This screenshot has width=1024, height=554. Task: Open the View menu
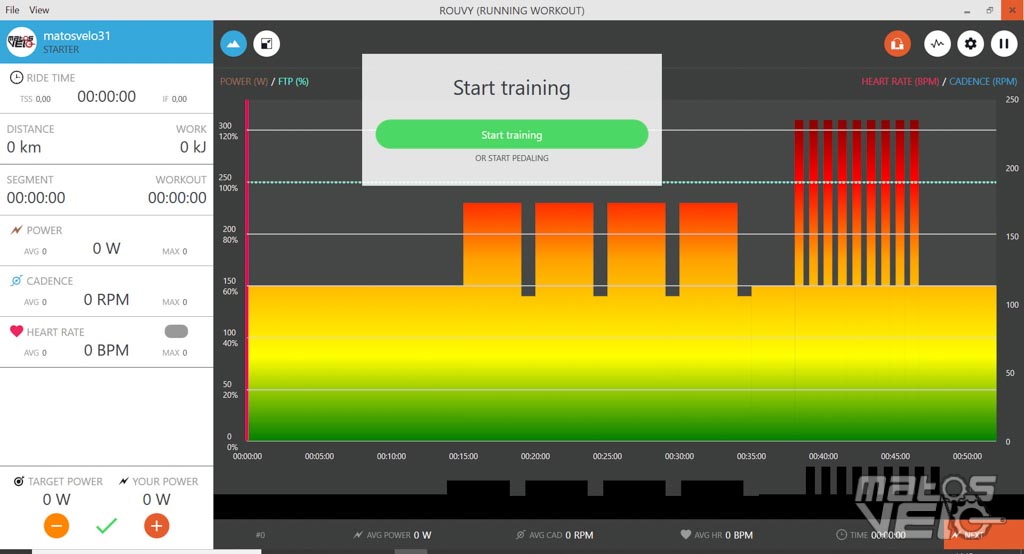(x=39, y=10)
